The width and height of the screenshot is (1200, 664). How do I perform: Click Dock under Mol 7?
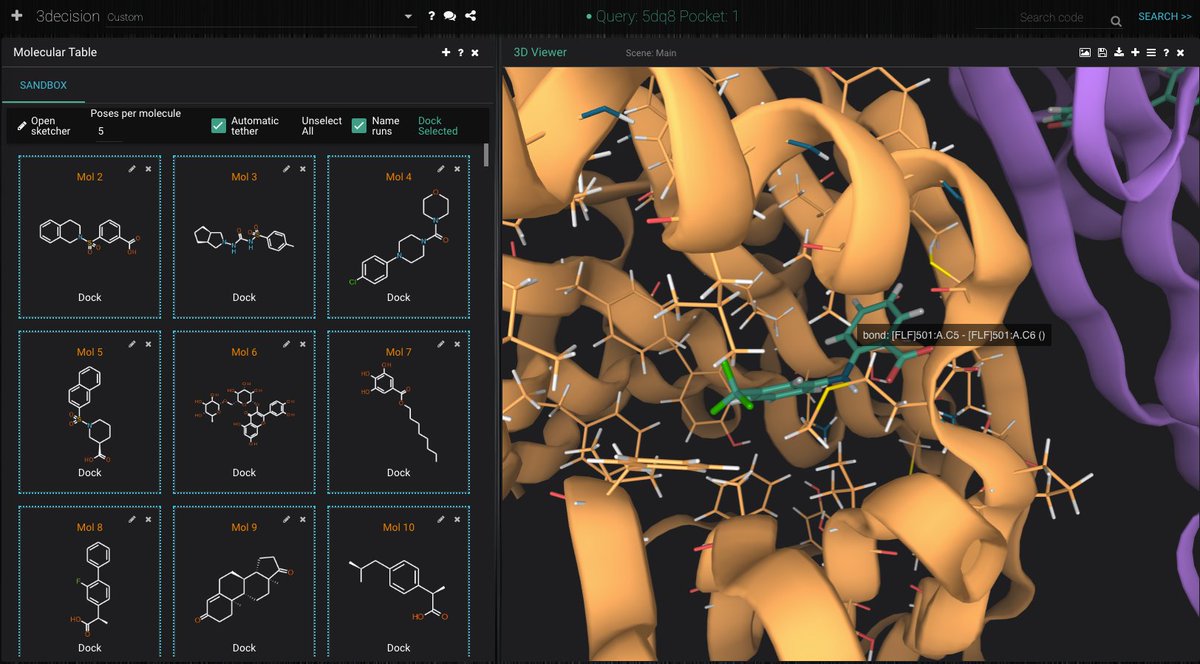(x=399, y=472)
